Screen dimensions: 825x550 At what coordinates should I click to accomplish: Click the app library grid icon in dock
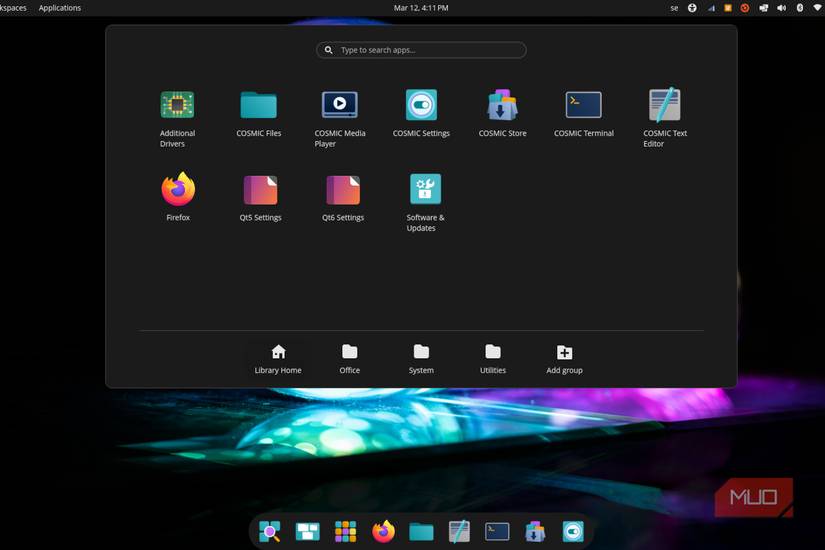(345, 532)
